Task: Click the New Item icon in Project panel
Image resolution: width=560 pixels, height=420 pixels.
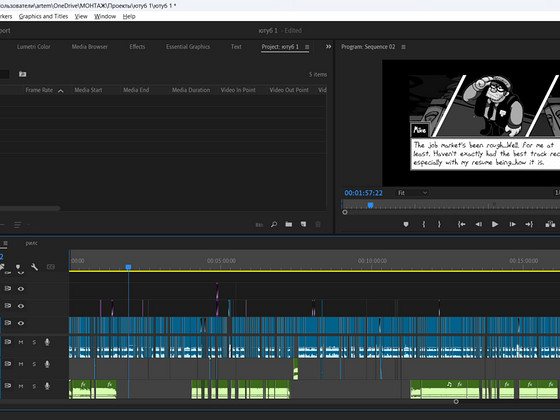Action: pyautogui.click(x=303, y=224)
